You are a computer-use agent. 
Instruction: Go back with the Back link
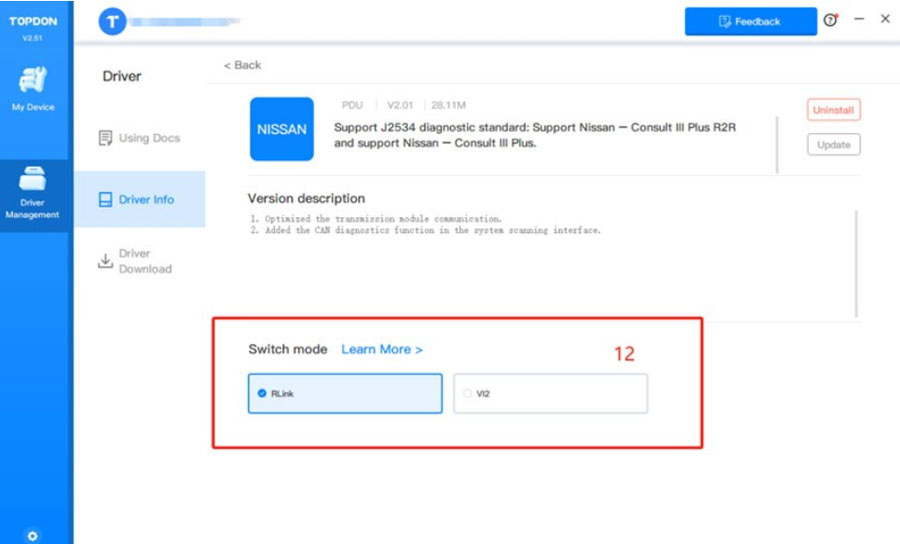point(243,65)
